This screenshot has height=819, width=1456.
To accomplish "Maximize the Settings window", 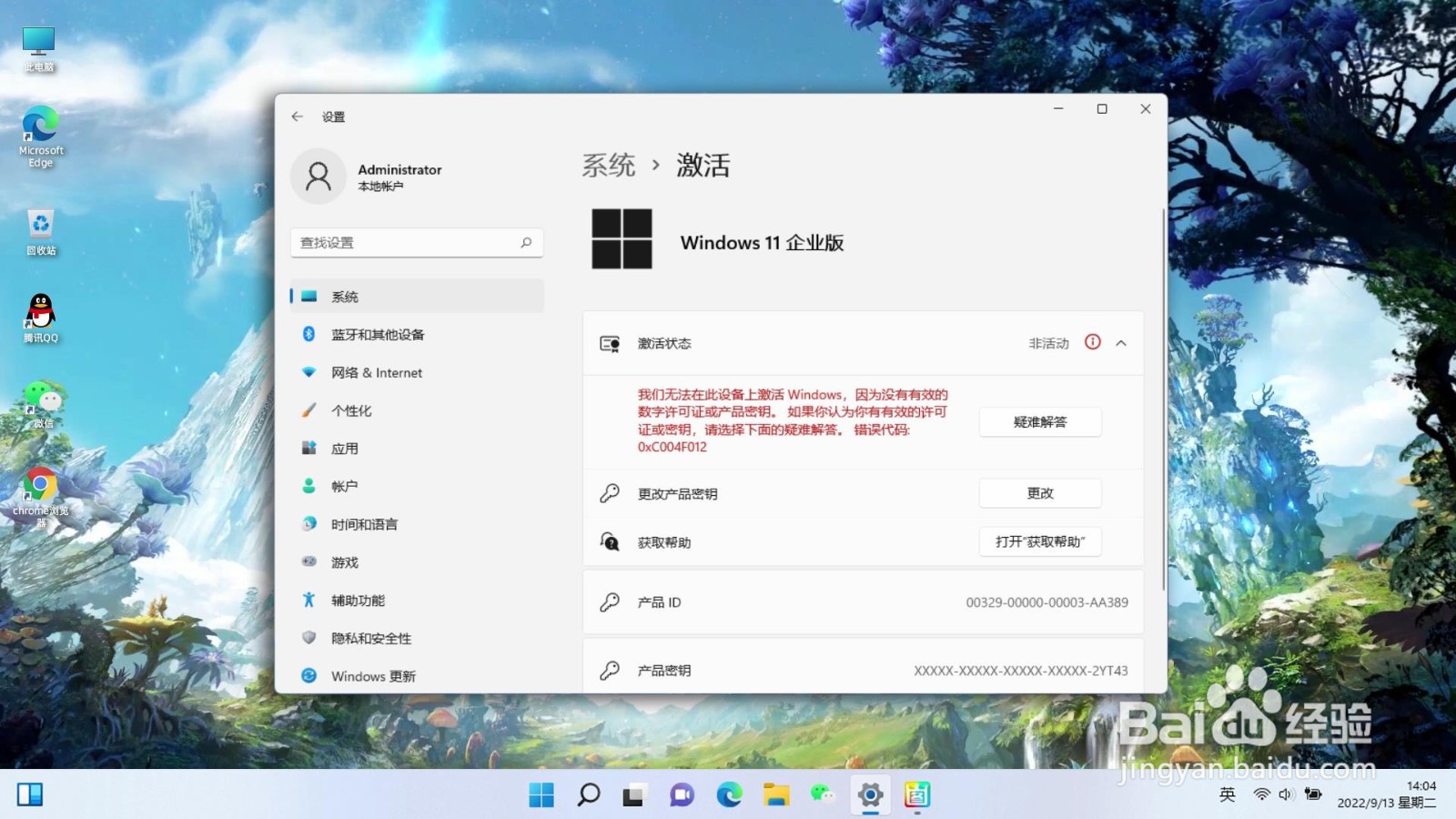I will click(1102, 109).
